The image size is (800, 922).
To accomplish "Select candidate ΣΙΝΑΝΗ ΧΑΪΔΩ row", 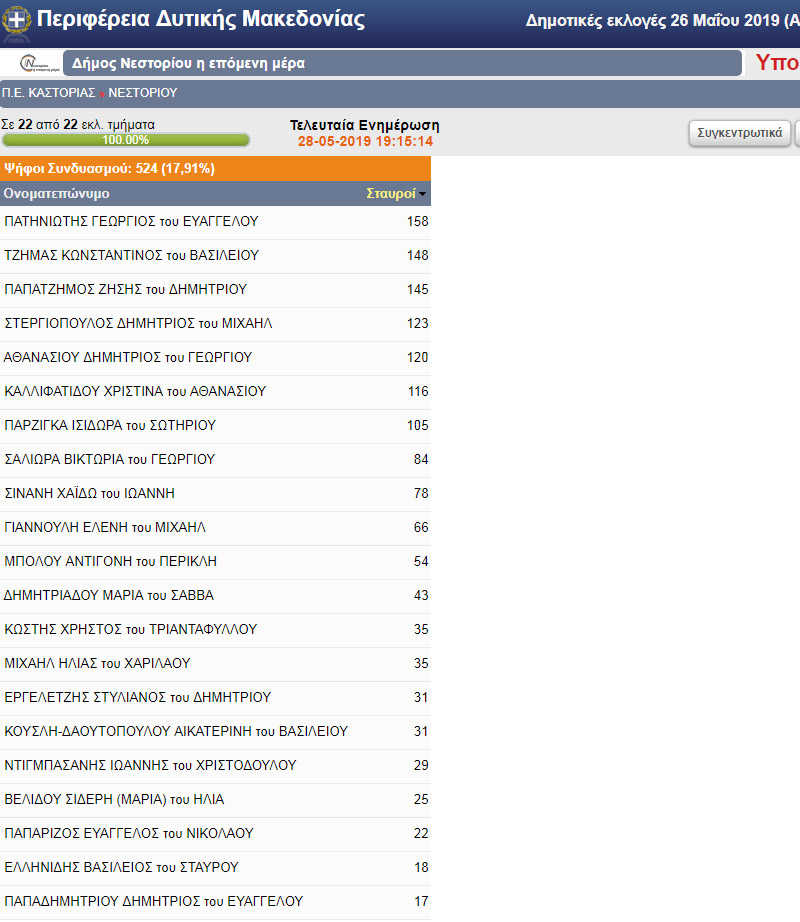I will (215, 493).
